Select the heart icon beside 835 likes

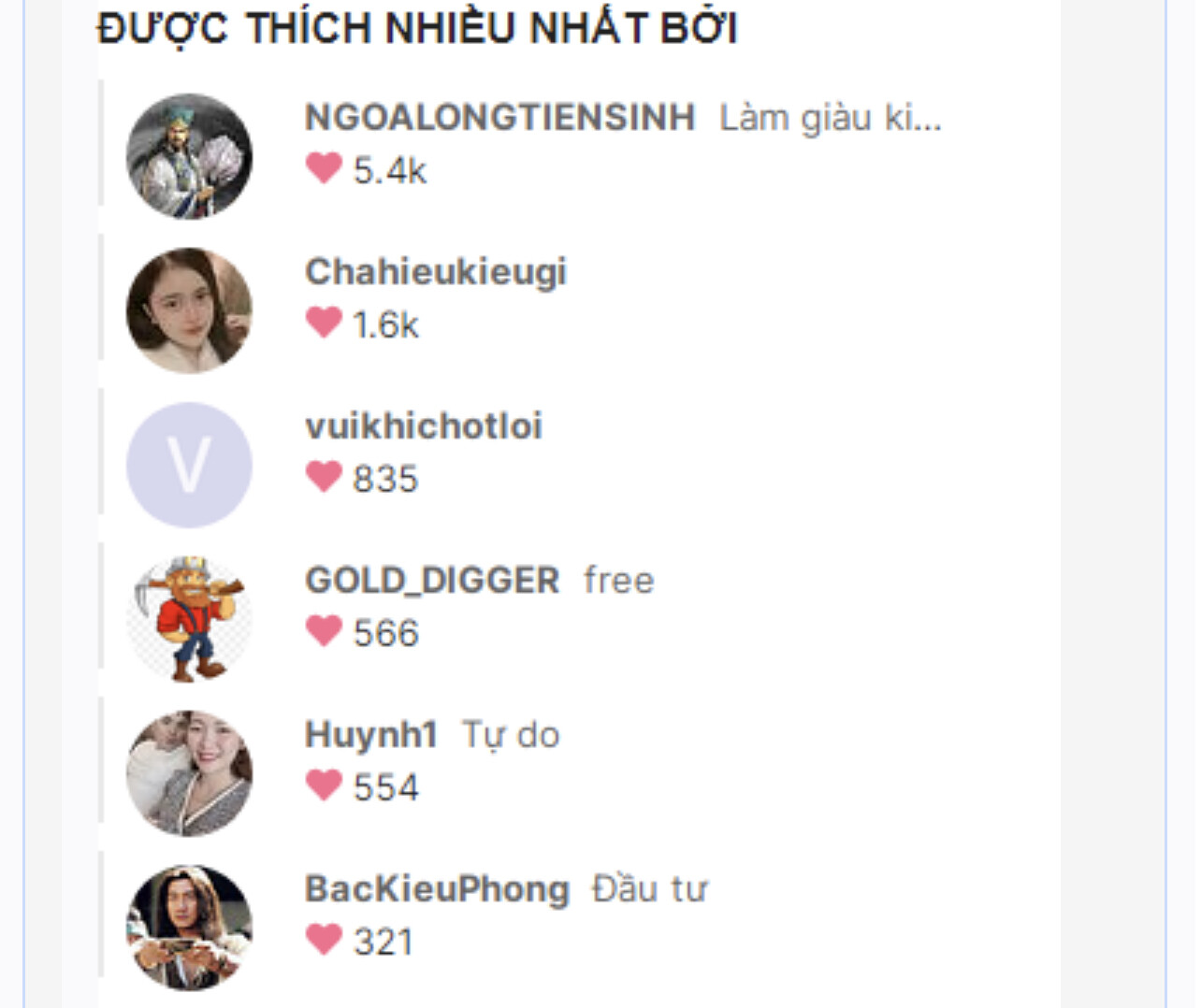(x=325, y=477)
